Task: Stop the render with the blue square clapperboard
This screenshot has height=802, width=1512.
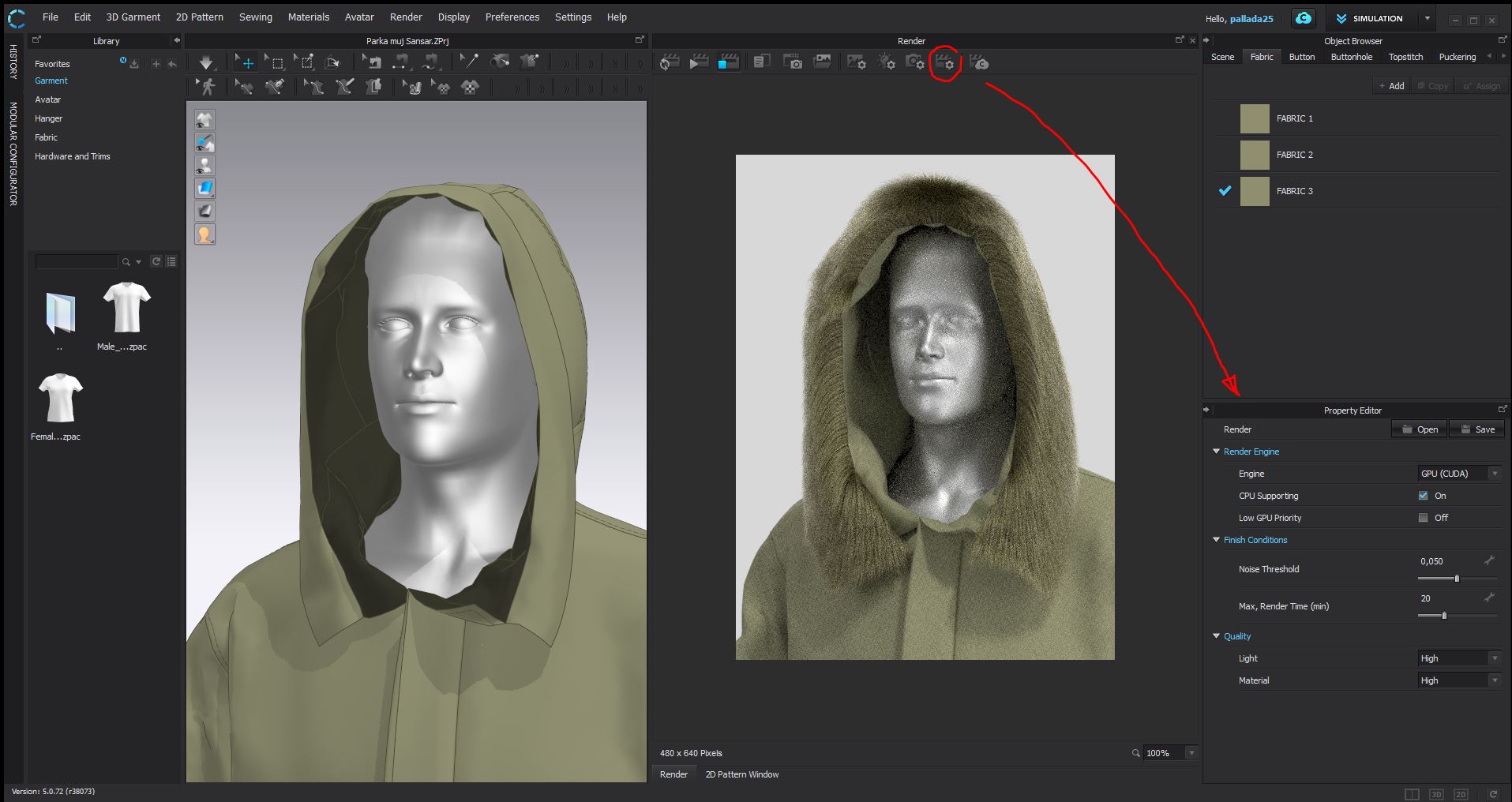Action: pos(728,62)
